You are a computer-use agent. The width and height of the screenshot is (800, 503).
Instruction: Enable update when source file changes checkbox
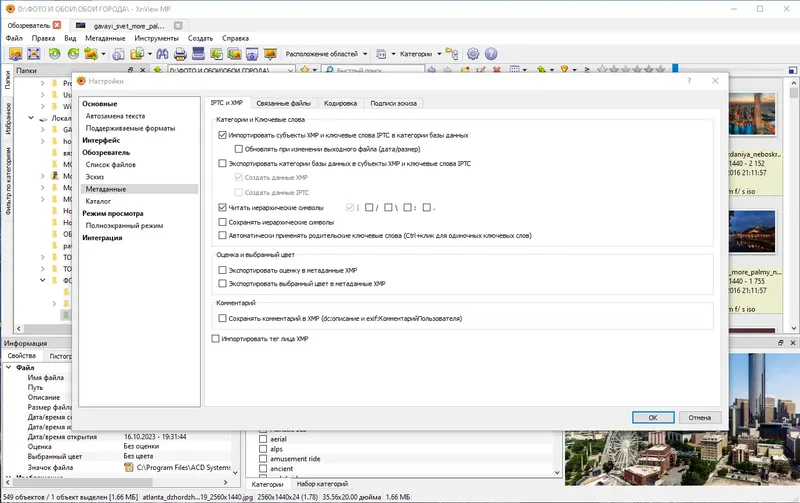tap(238, 149)
